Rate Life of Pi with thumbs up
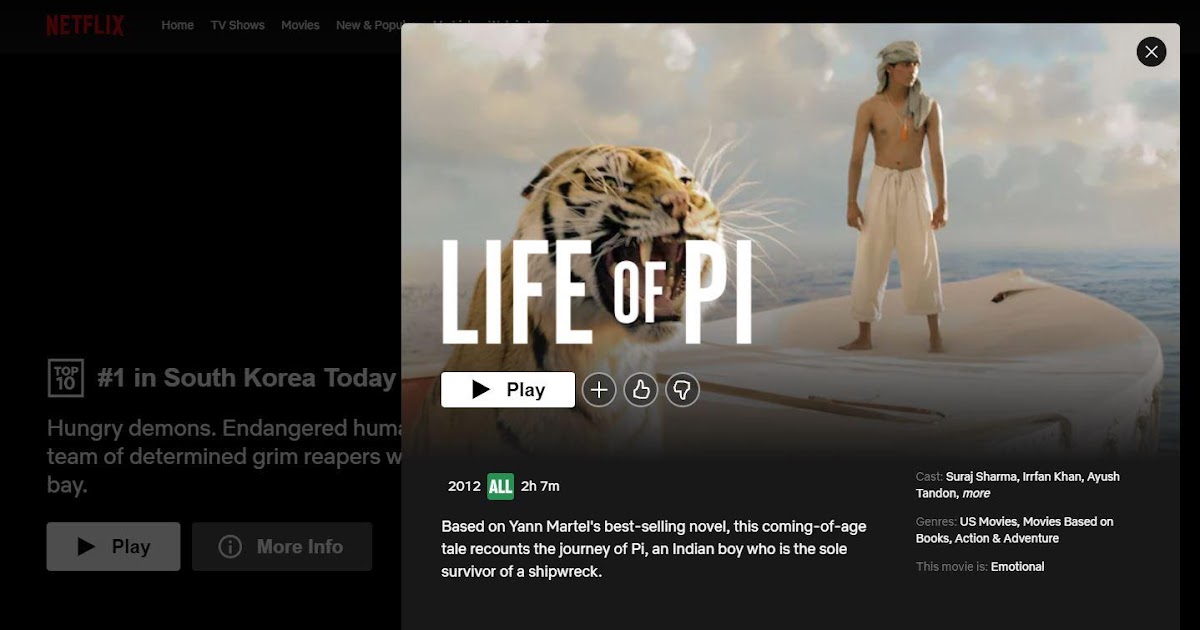The image size is (1200, 630). tap(641, 390)
